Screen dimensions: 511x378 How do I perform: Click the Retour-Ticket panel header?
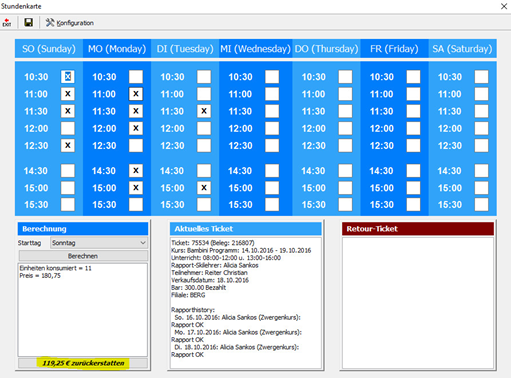point(418,229)
